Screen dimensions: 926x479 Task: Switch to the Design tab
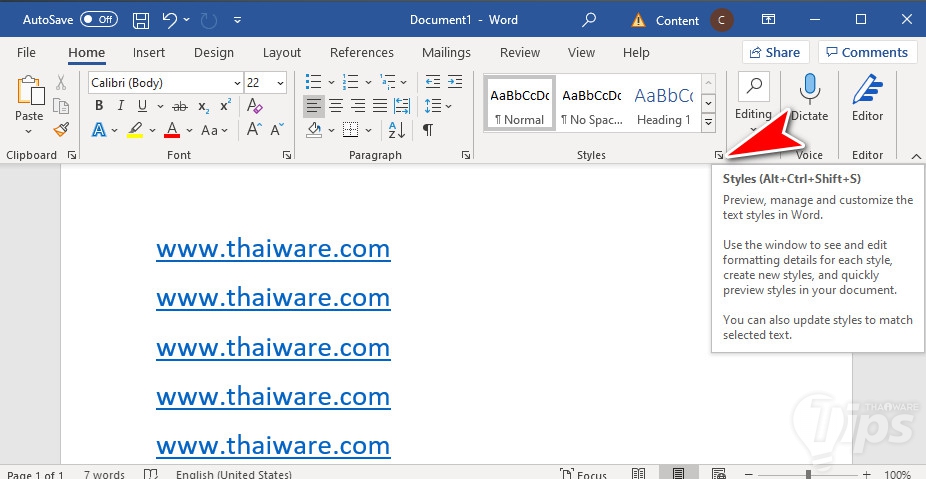click(214, 53)
